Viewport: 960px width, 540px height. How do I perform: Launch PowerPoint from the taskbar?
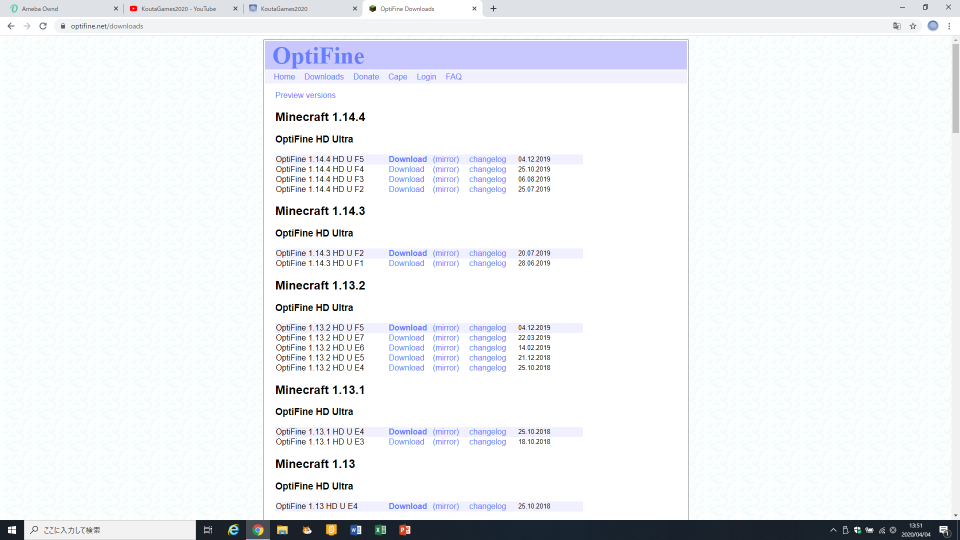(x=405, y=530)
